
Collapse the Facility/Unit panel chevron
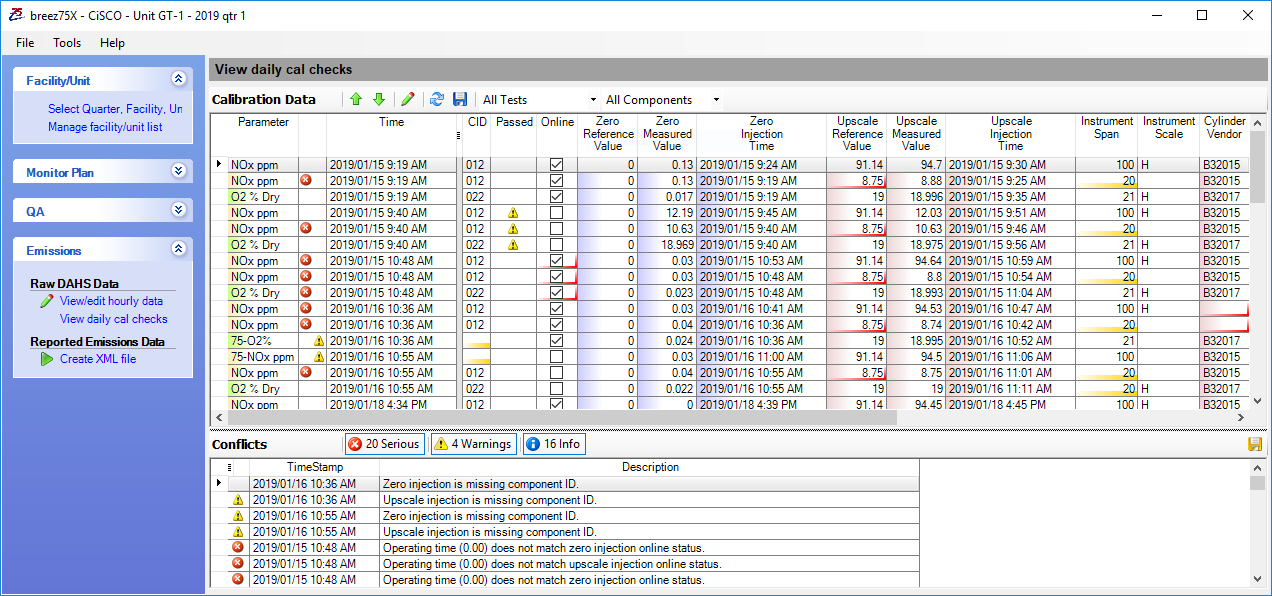tap(178, 79)
